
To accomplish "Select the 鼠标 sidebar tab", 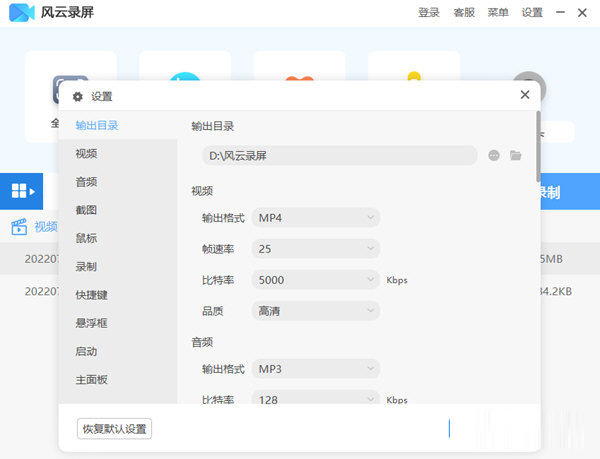I will (118, 238).
